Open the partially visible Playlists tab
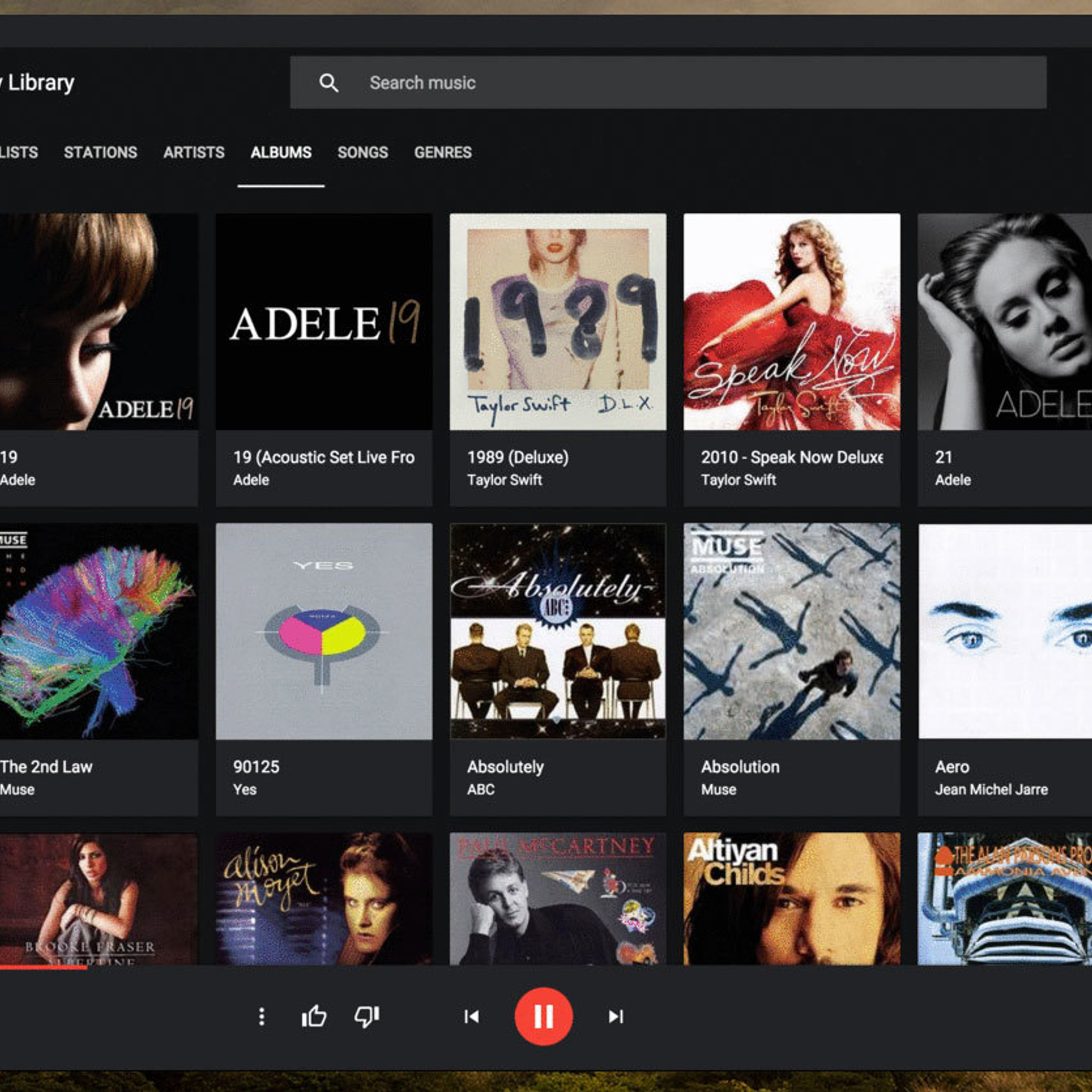This screenshot has width=1092, height=1092. coord(19,152)
